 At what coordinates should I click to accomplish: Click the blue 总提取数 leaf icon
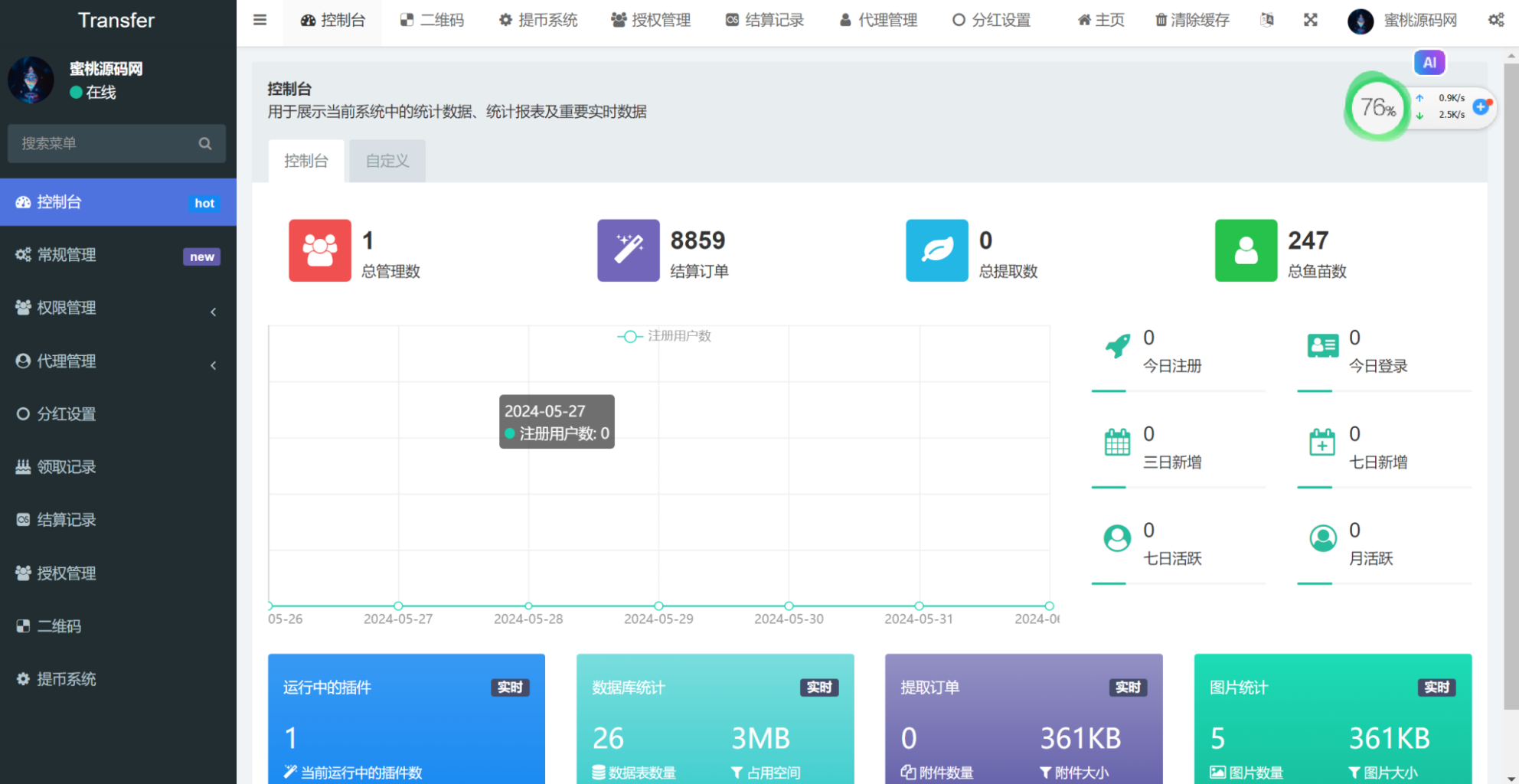pyautogui.click(x=936, y=250)
